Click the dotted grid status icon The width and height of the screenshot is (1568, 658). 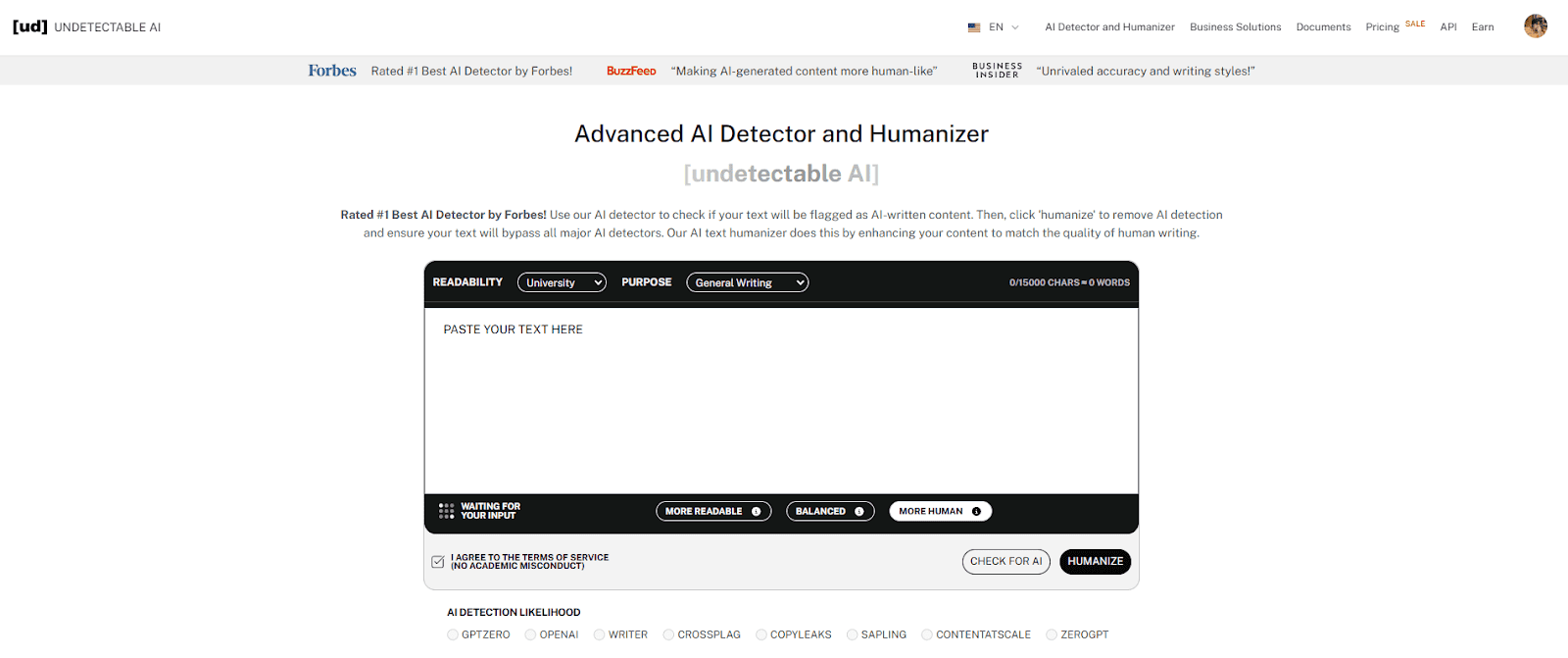[x=447, y=511]
